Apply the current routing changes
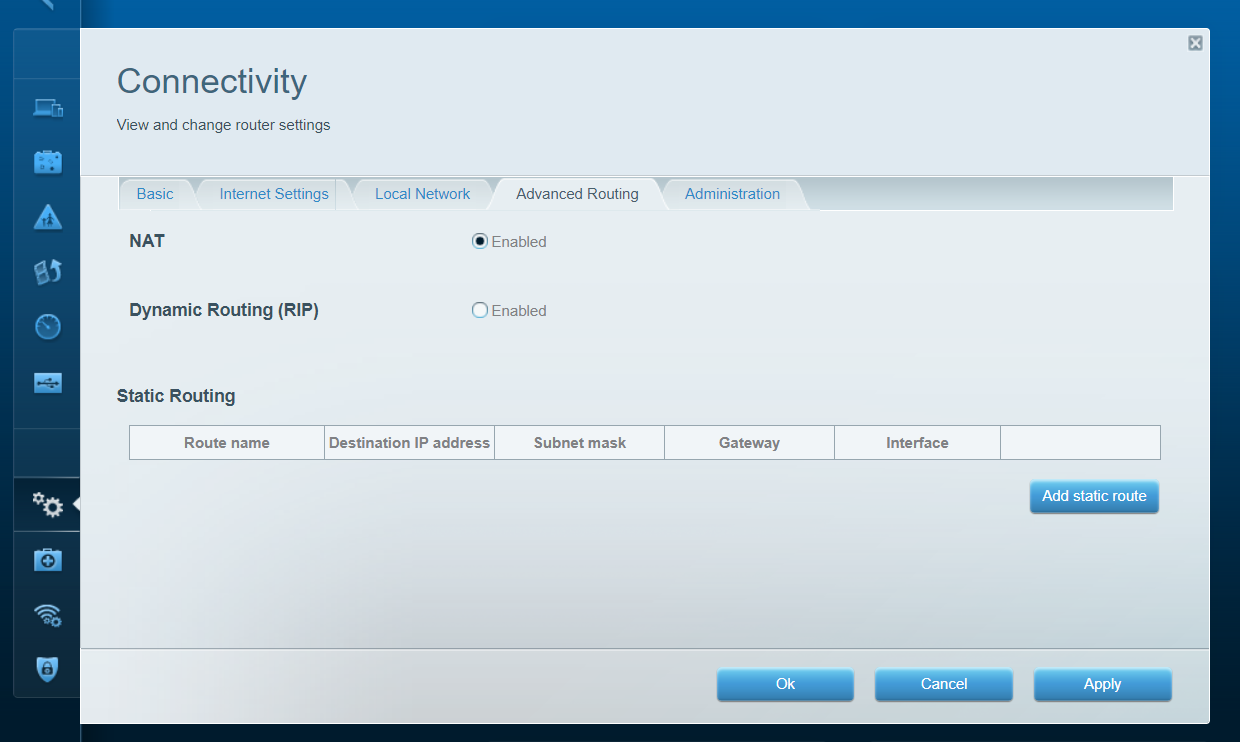 coord(1102,684)
